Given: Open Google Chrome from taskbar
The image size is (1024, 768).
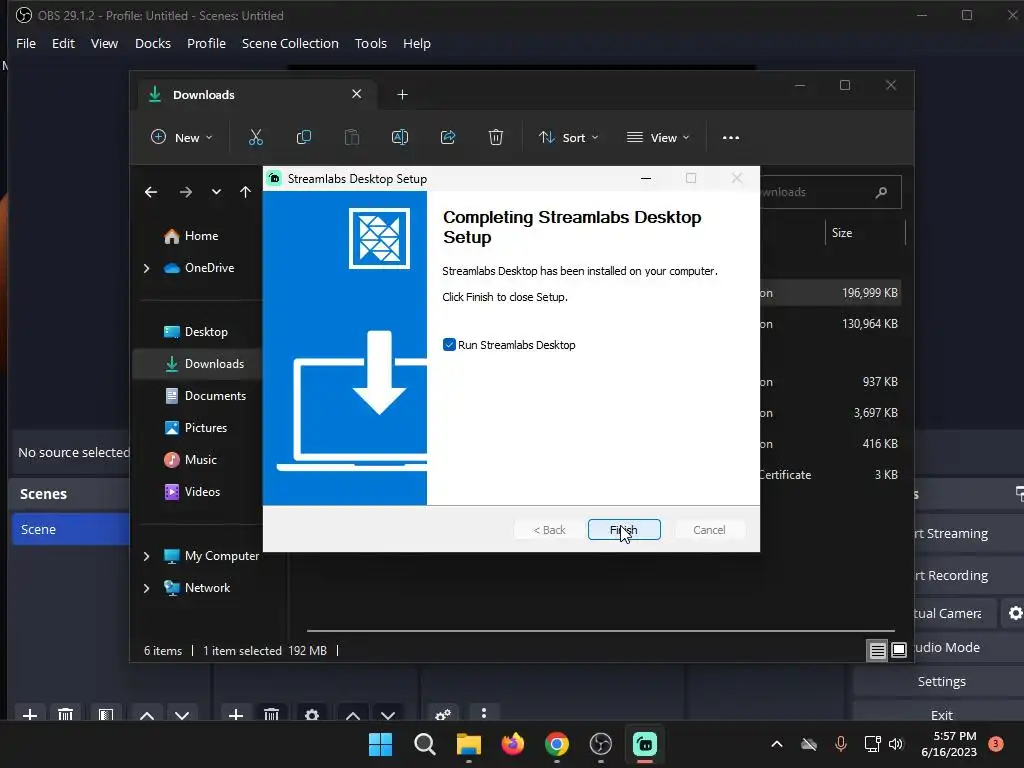Looking at the screenshot, I should 557,744.
